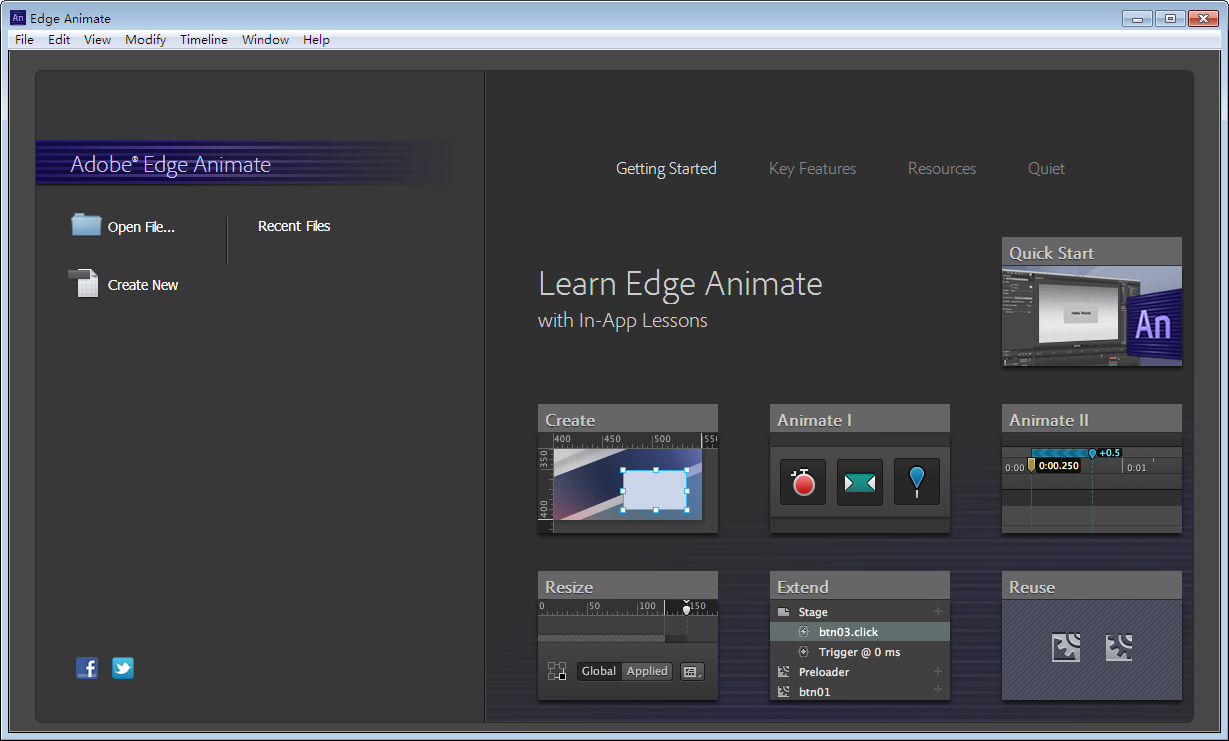This screenshot has width=1229, height=741.
Task: Open the Facebook icon link
Action: pos(87,668)
